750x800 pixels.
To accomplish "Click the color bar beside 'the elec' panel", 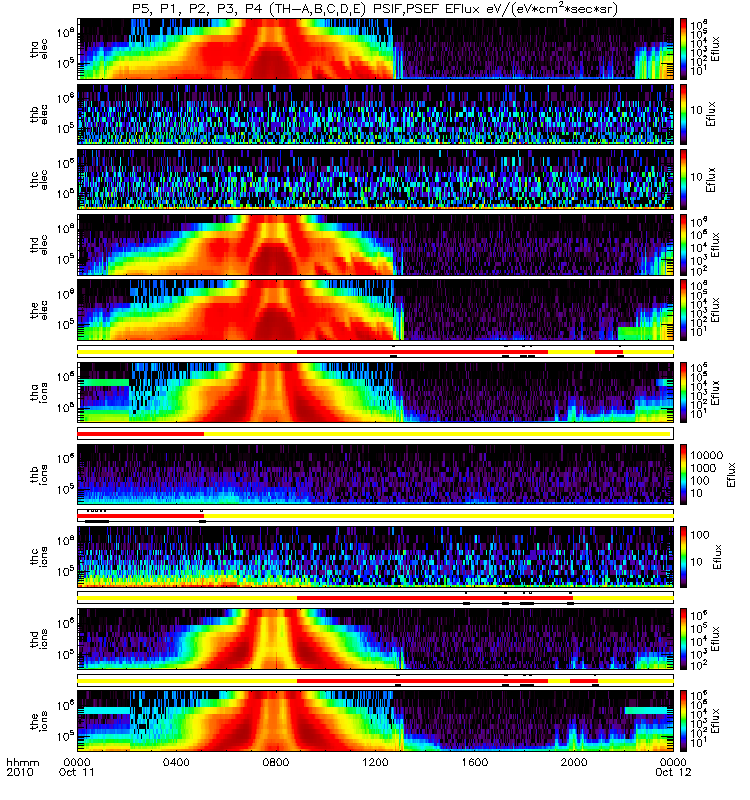I will pyautogui.click(x=684, y=310).
